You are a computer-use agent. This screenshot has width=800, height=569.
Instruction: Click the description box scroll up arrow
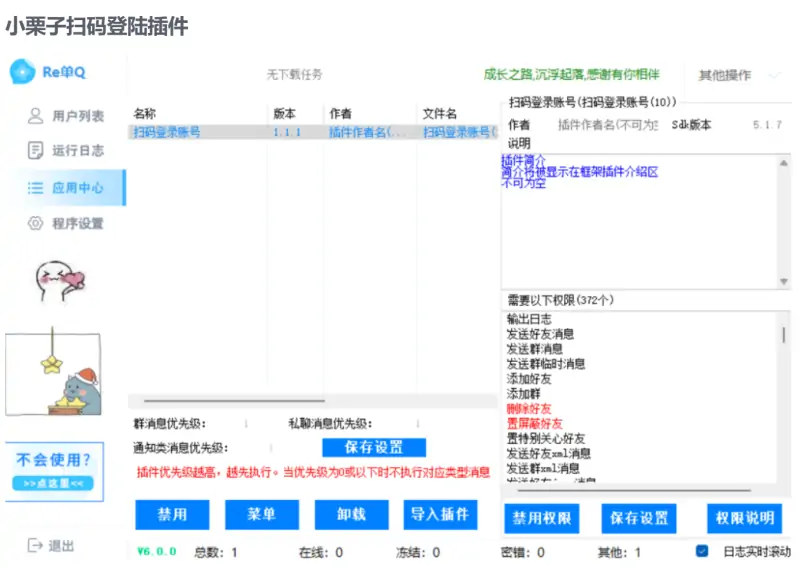tap(784, 163)
